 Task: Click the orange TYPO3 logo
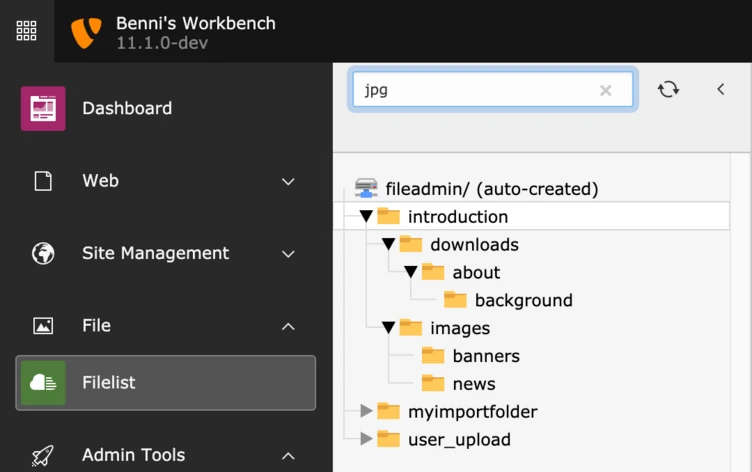click(x=86, y=33)
